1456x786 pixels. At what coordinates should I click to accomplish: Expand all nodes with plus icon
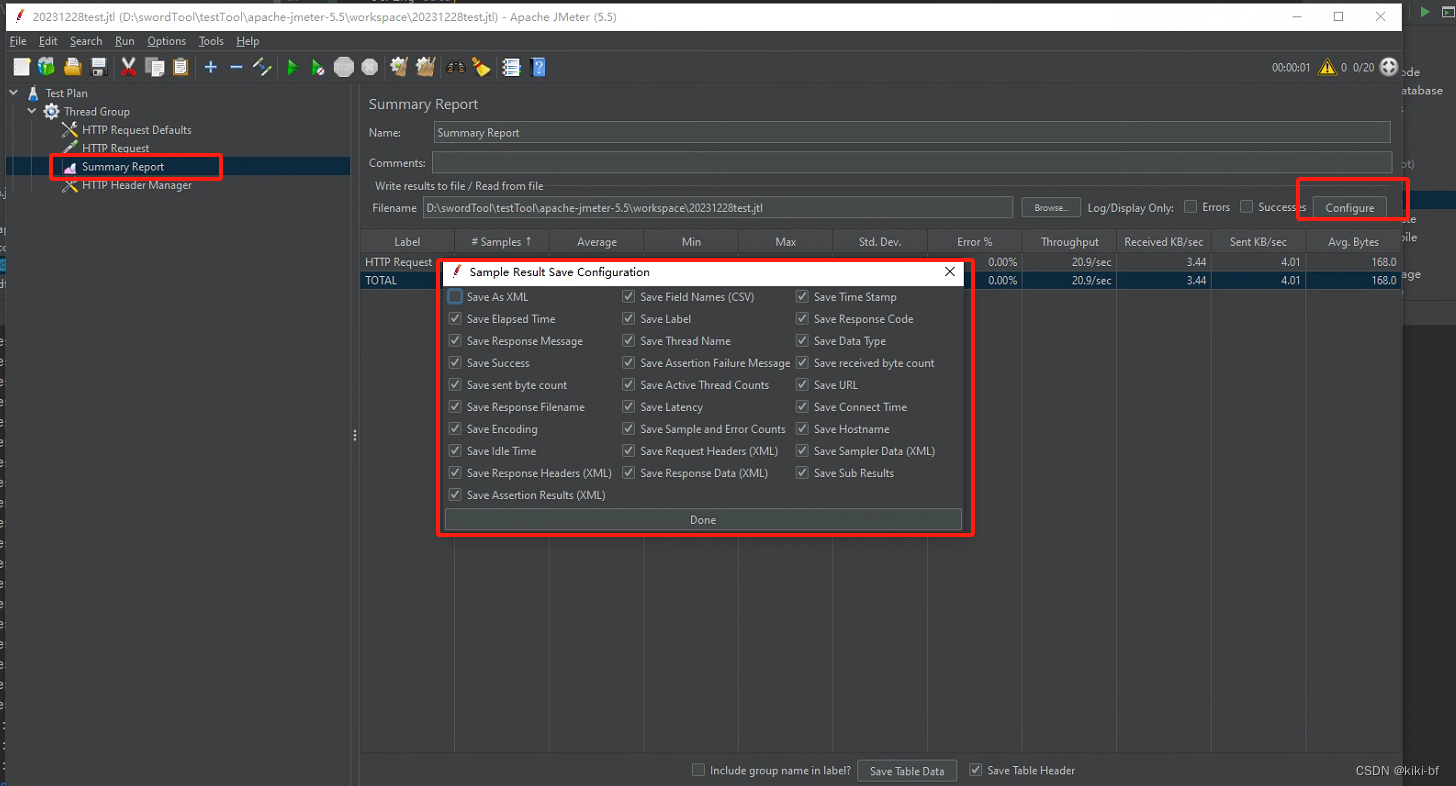[x=210, y=67]
